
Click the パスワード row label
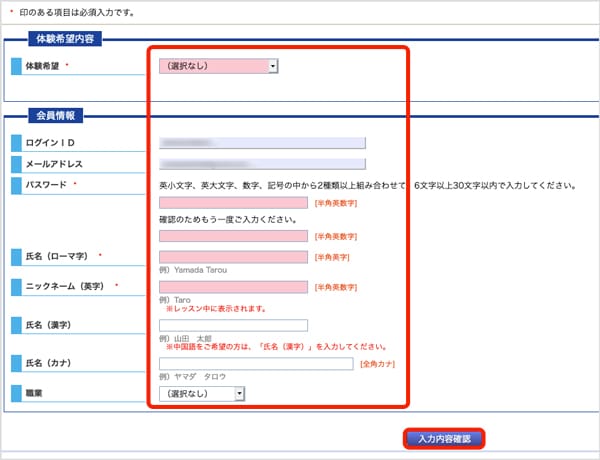tap(46, 185)
